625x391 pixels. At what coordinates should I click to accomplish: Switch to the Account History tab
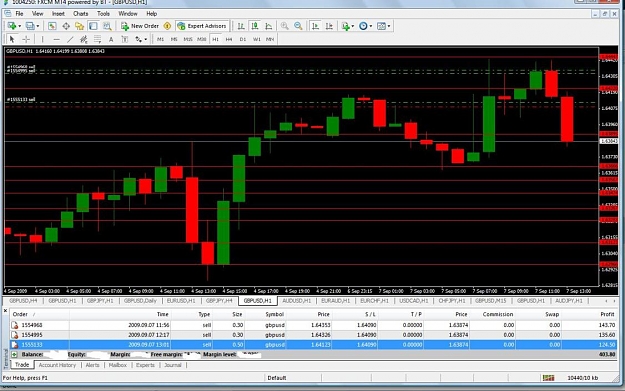click(57, 365)
